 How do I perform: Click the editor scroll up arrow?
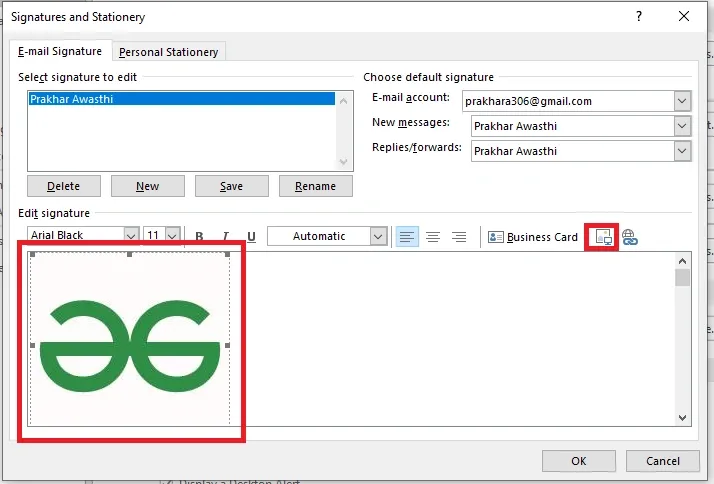coord(682,261)
